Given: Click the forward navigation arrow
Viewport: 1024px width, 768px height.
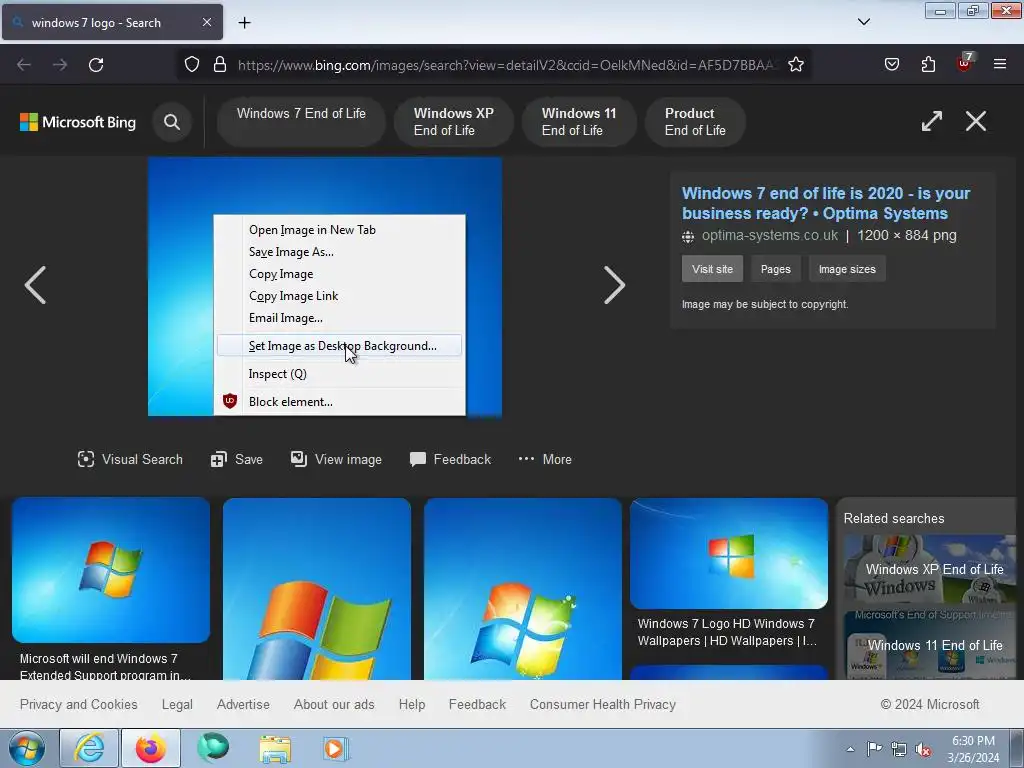Looking at the screenshot, I should (x=60, y=65).
